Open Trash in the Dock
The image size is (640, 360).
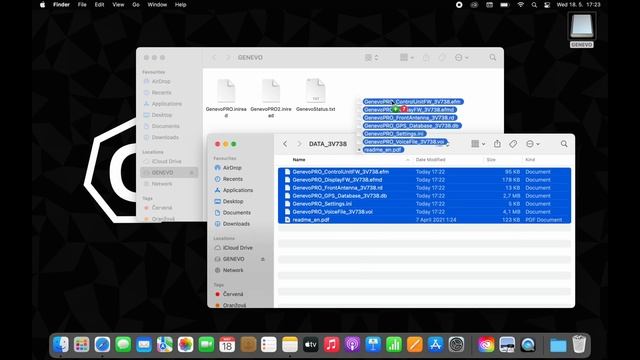click(x=579, y=344)
